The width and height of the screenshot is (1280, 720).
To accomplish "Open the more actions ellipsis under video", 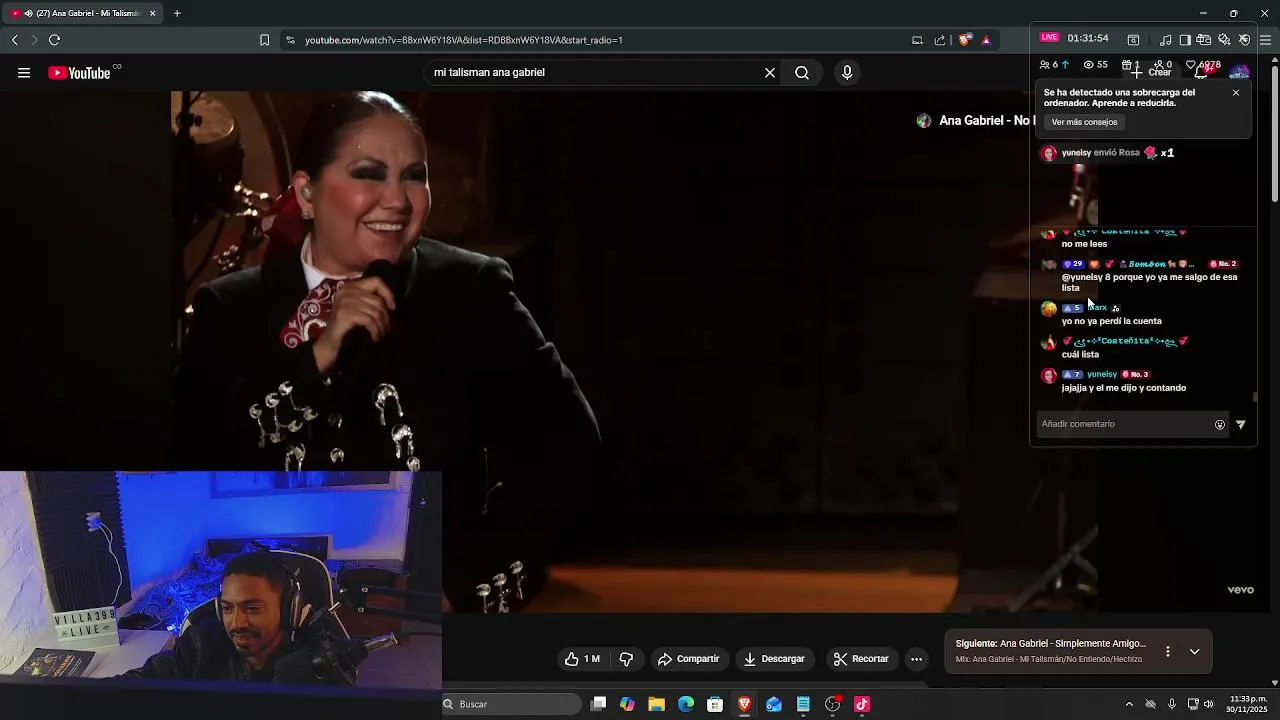I will pyautogui.click(x=916, y=659).
